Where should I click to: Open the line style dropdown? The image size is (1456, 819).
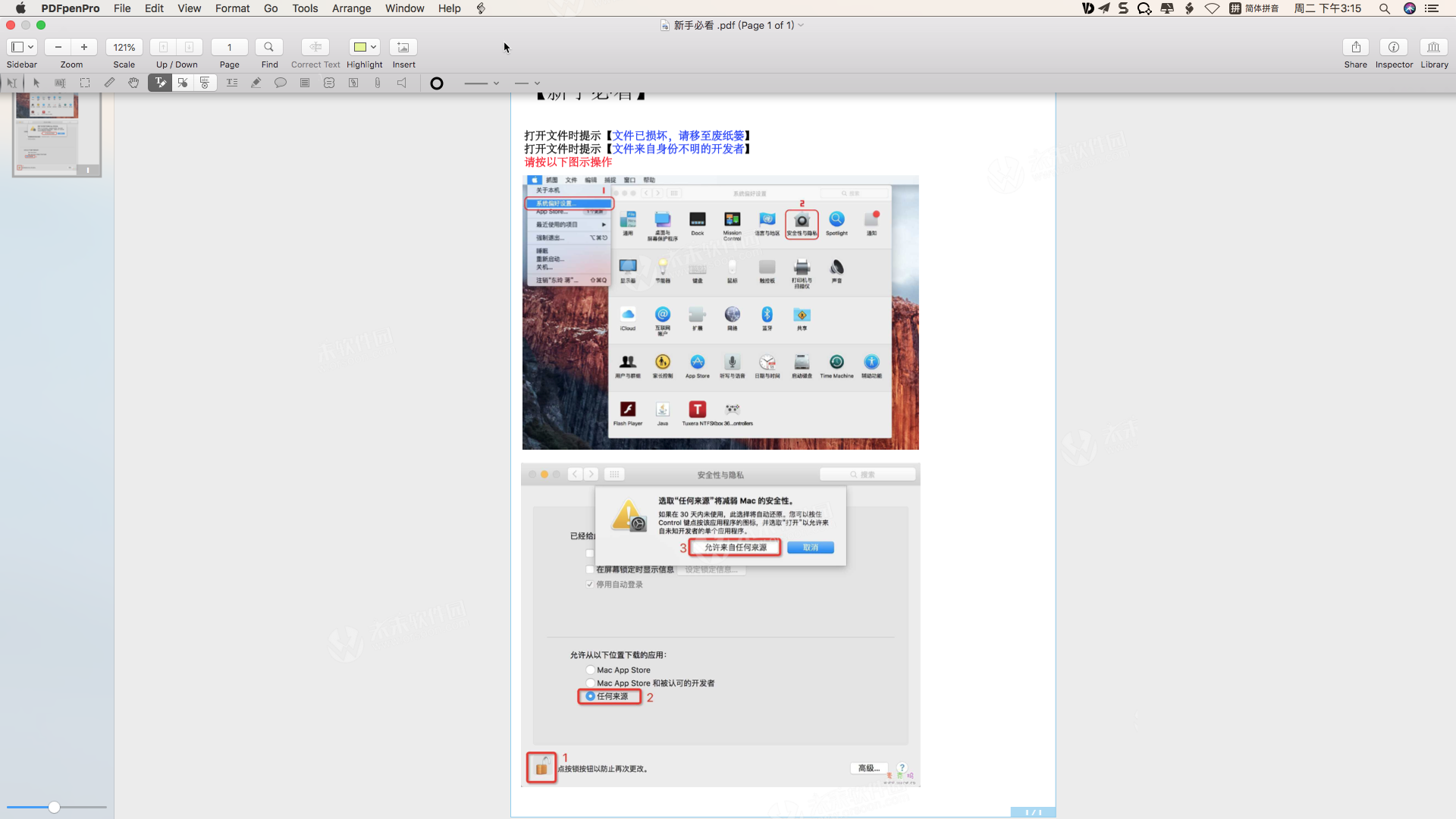(x=527, y=83)
